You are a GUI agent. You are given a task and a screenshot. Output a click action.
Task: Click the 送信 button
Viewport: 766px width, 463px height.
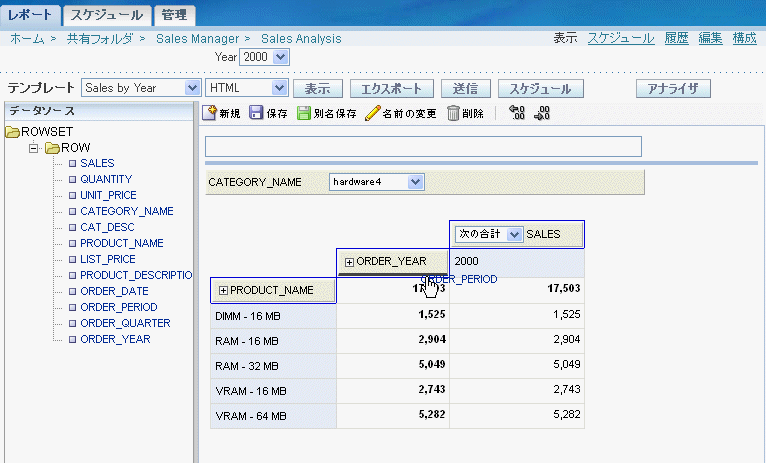point(466,88)
